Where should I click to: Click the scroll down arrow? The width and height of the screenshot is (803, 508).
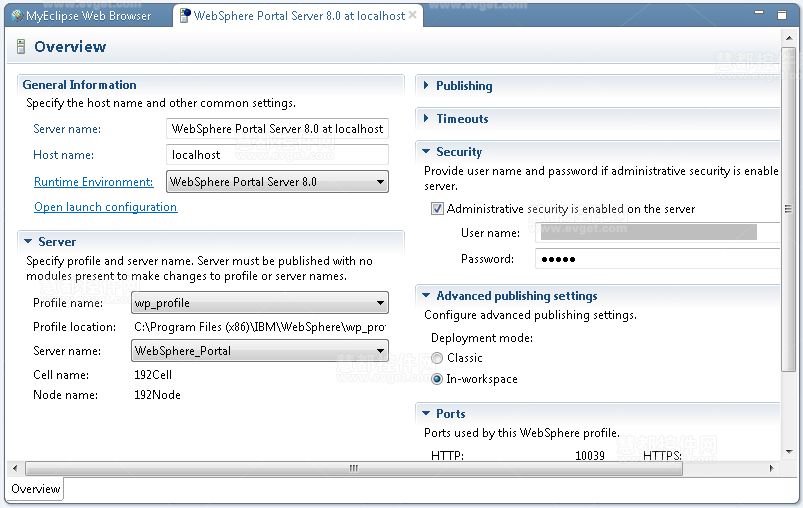(789, 451)
